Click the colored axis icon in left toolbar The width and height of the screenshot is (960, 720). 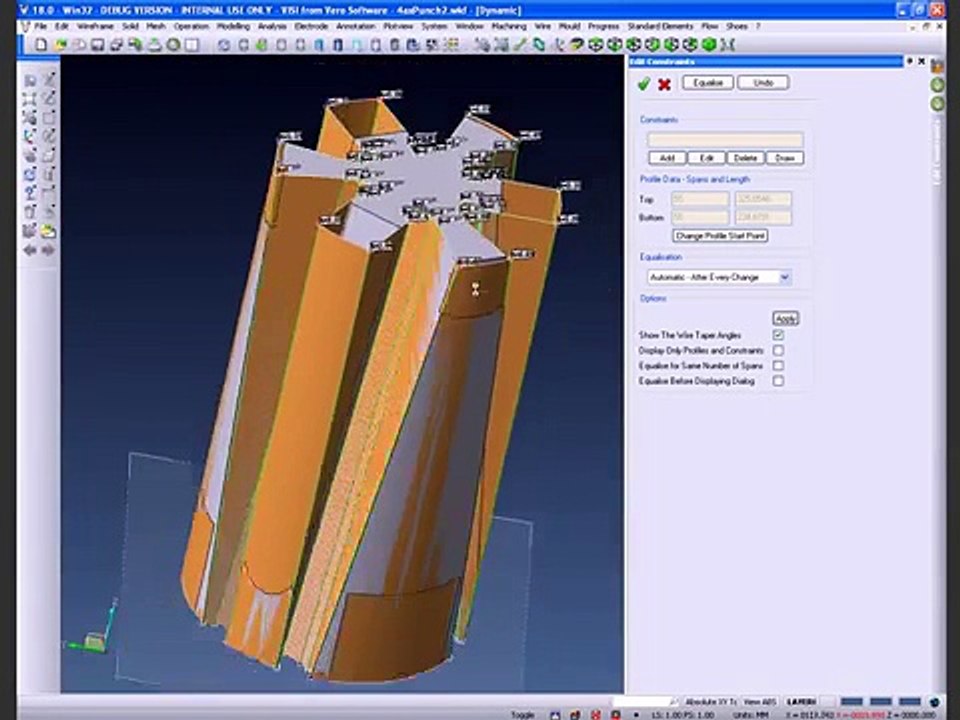pos(29,137)
